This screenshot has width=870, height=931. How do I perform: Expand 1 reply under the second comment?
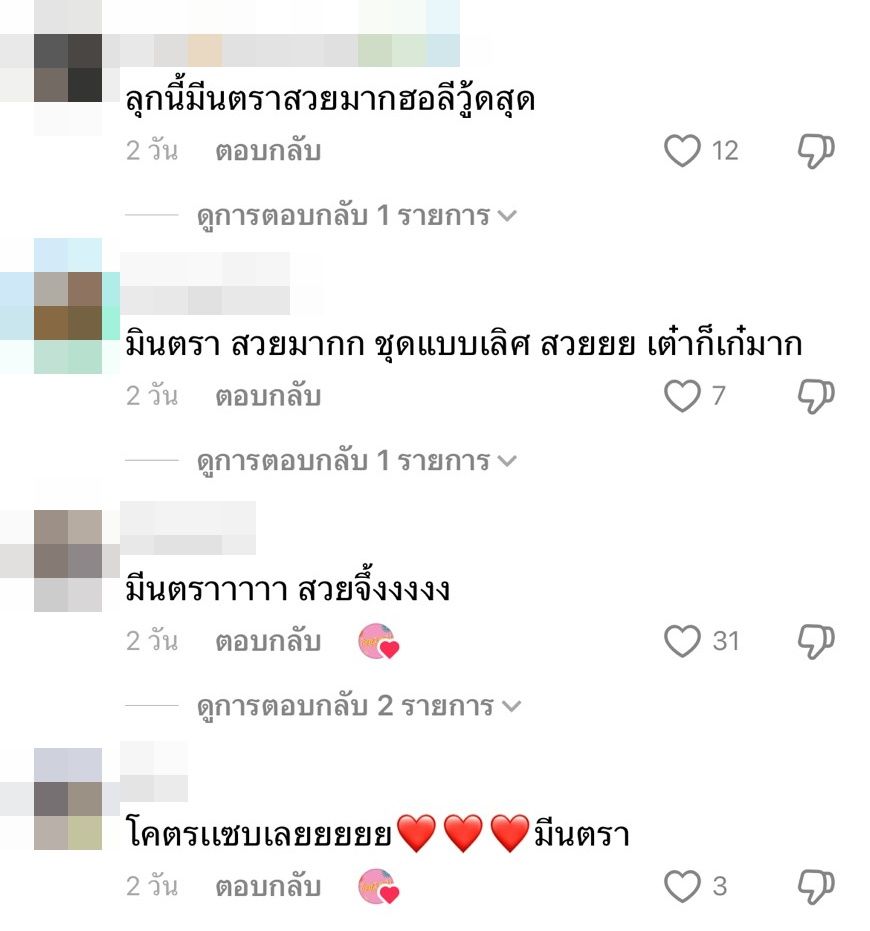tap(356, 461)
